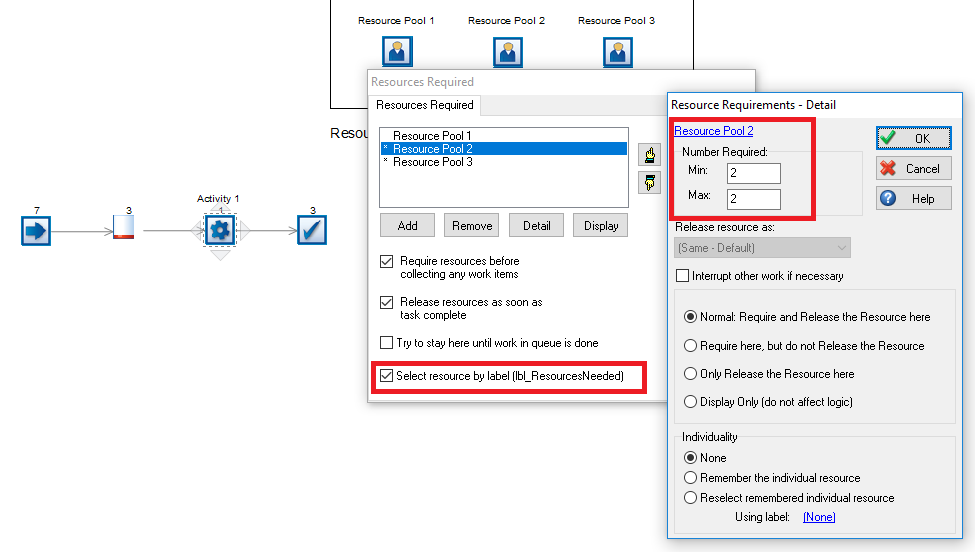Screen dimensions: 975x552
Task: Select Resource Pool 1 in the list
Action: point(504,136)
